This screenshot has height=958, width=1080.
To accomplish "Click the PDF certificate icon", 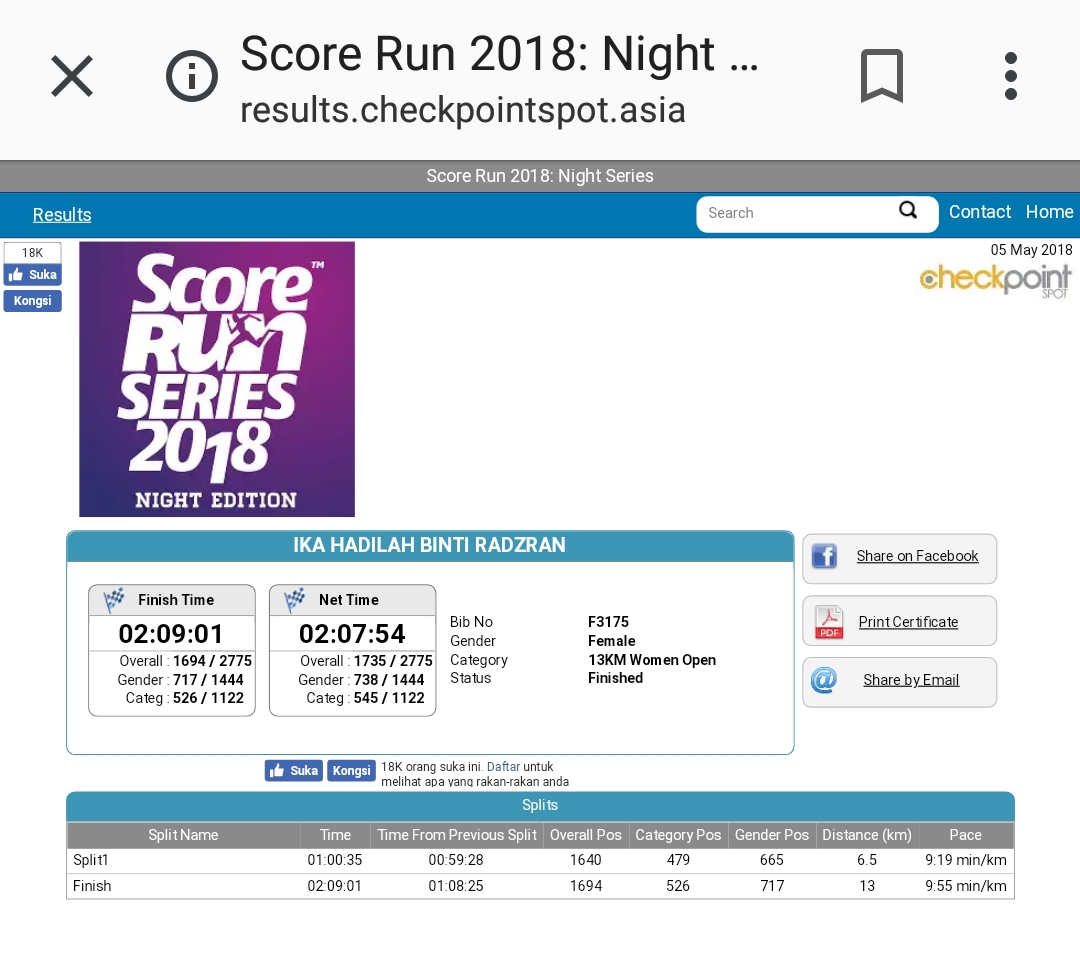I will tap(829, 622).
